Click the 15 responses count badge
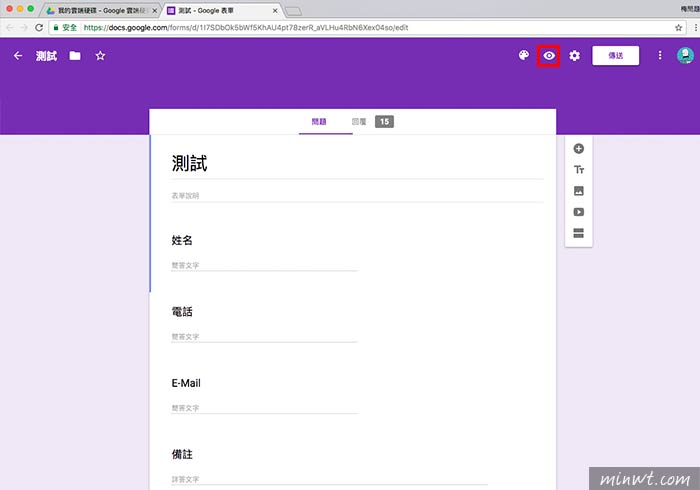 coord(384,121)
